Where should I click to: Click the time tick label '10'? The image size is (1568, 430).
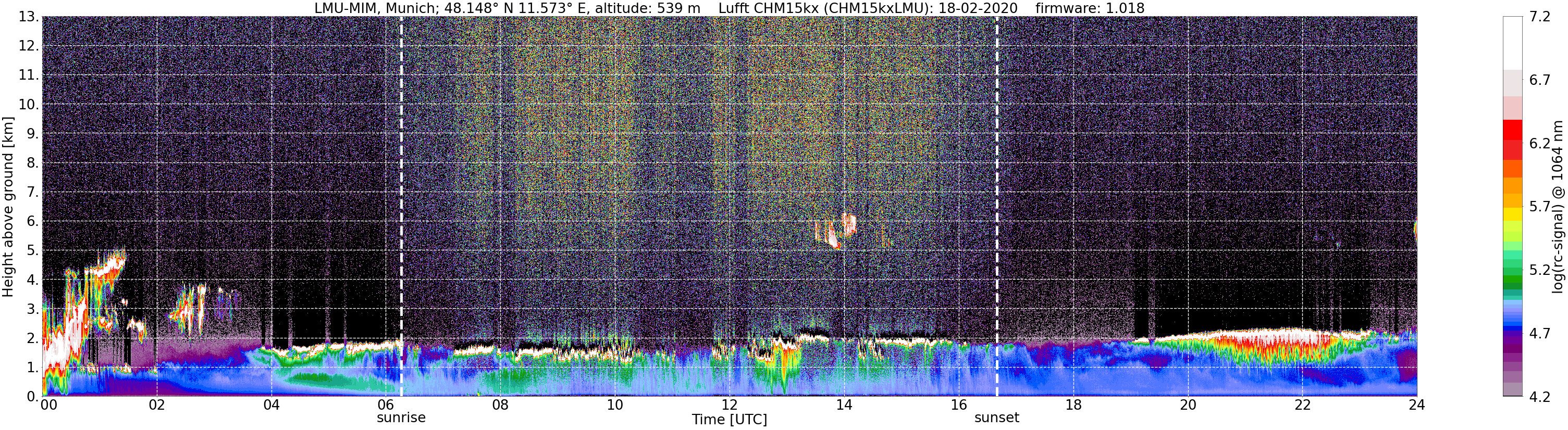(615, 404)
